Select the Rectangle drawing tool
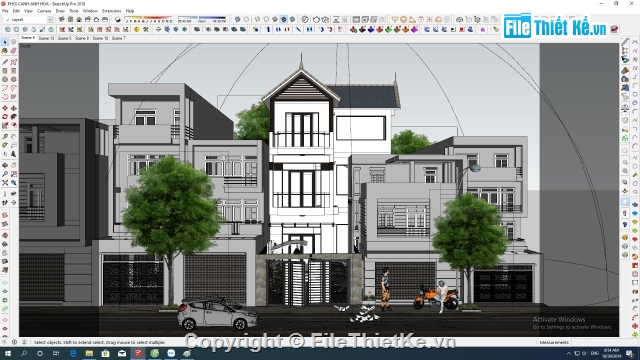640x360 pixels. 5,71
